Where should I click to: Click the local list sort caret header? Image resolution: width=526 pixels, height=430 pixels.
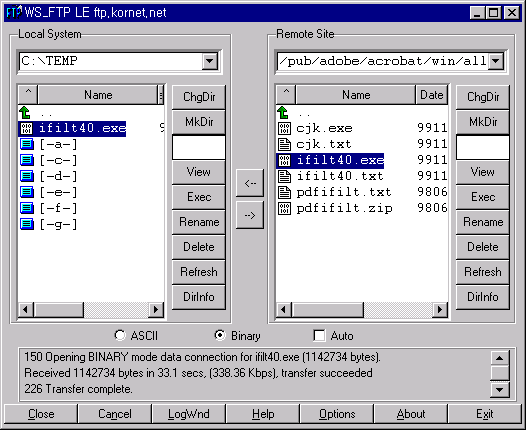28,95
